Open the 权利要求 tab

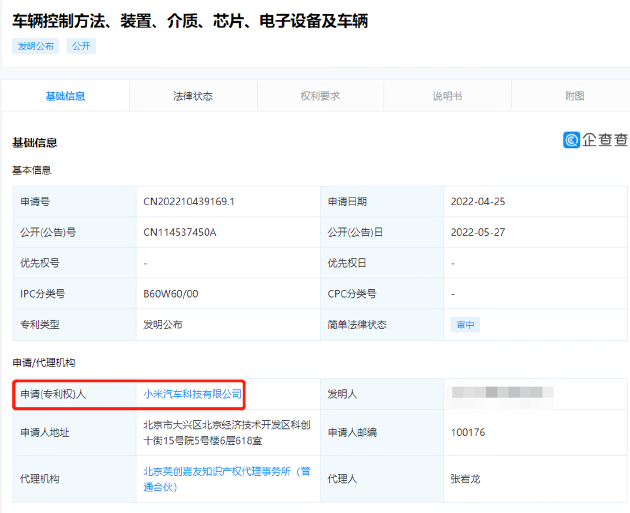[320, 96]
